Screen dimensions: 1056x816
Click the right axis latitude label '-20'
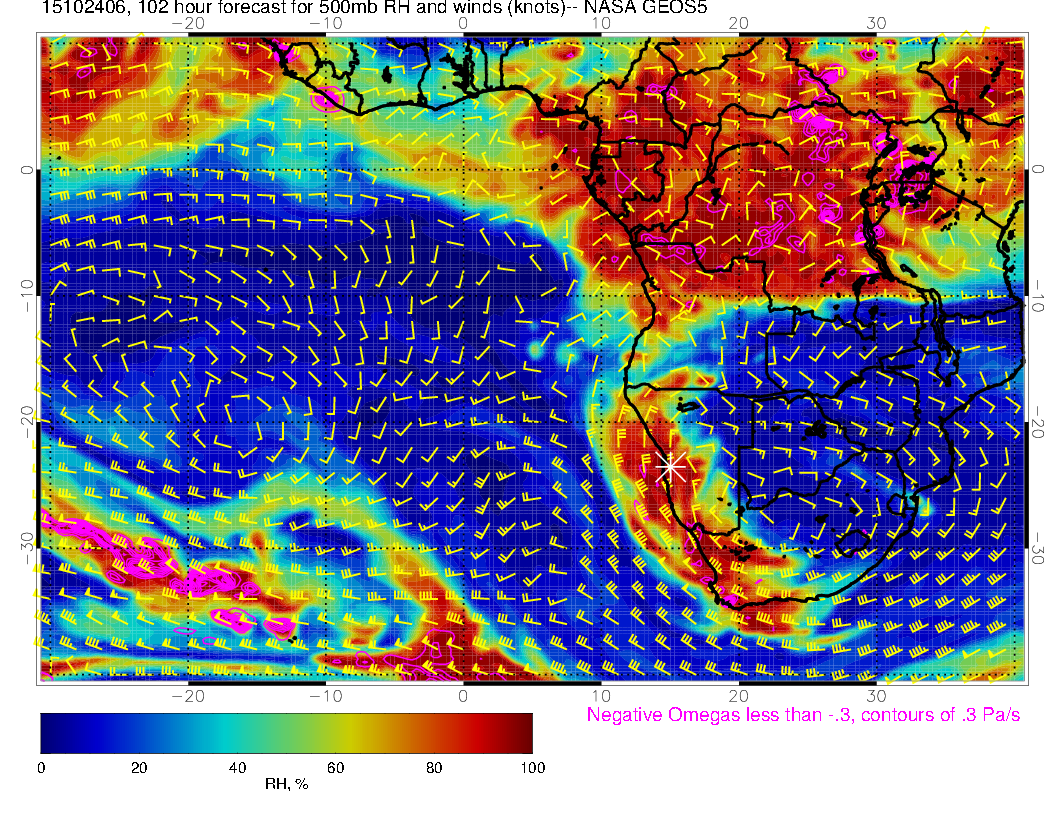coord(1038,421)
